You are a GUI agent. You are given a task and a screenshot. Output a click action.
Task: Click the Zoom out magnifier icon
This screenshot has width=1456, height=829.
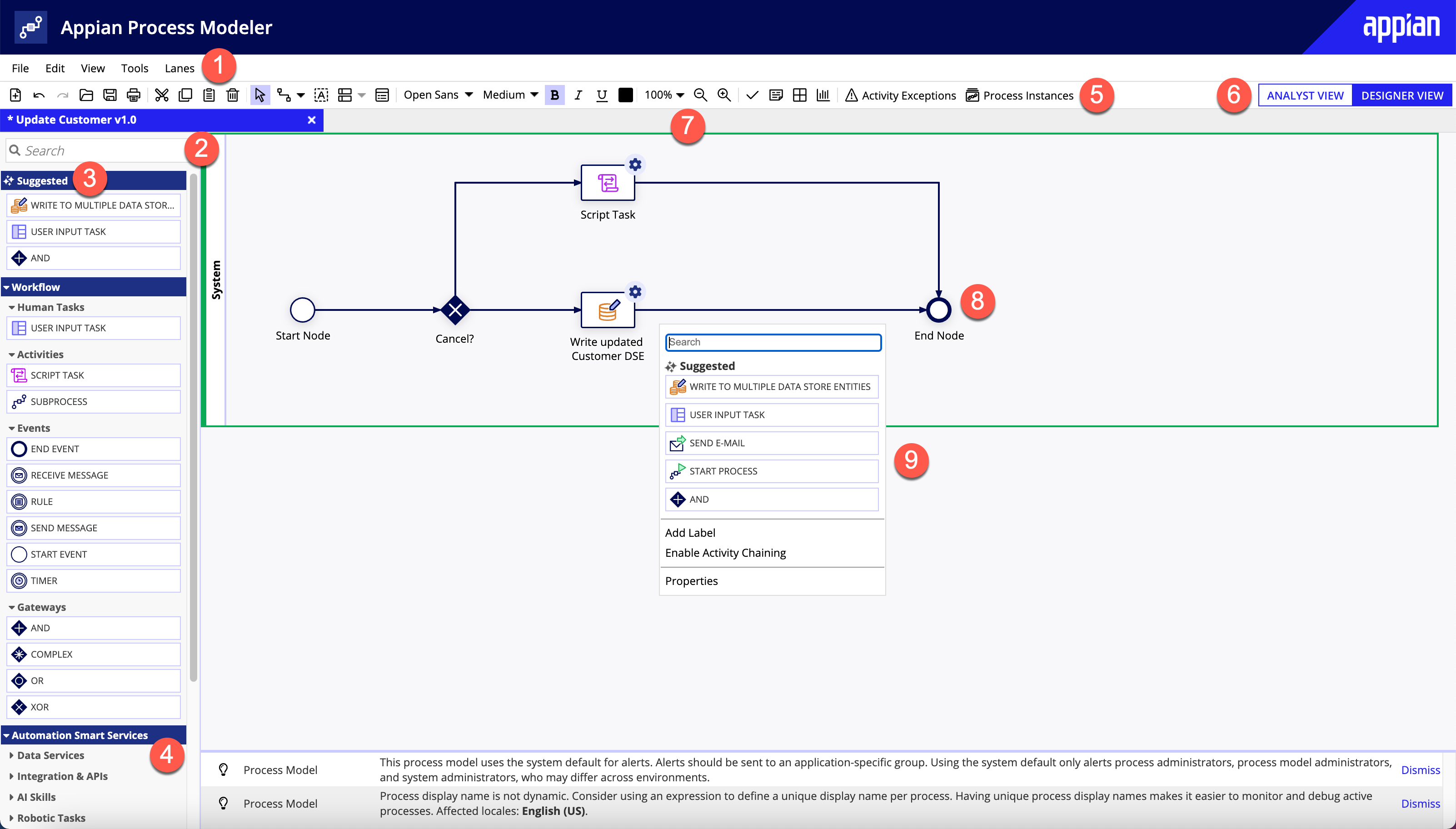coord(700,95)
